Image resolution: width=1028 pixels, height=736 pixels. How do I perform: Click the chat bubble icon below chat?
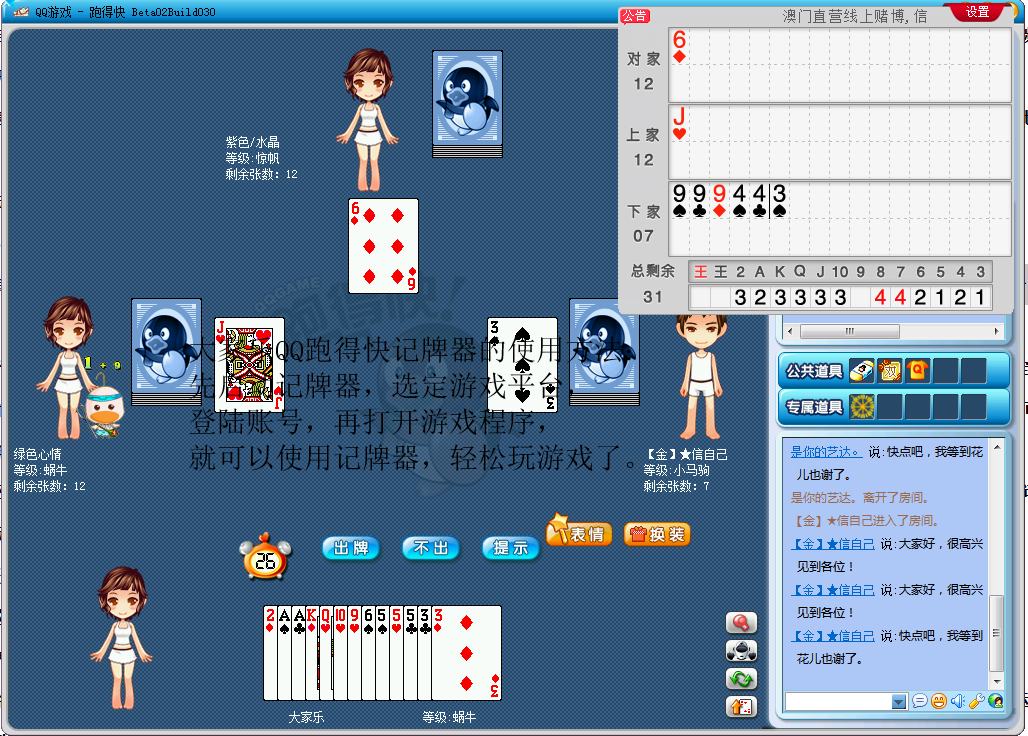[x=920, y=701]
